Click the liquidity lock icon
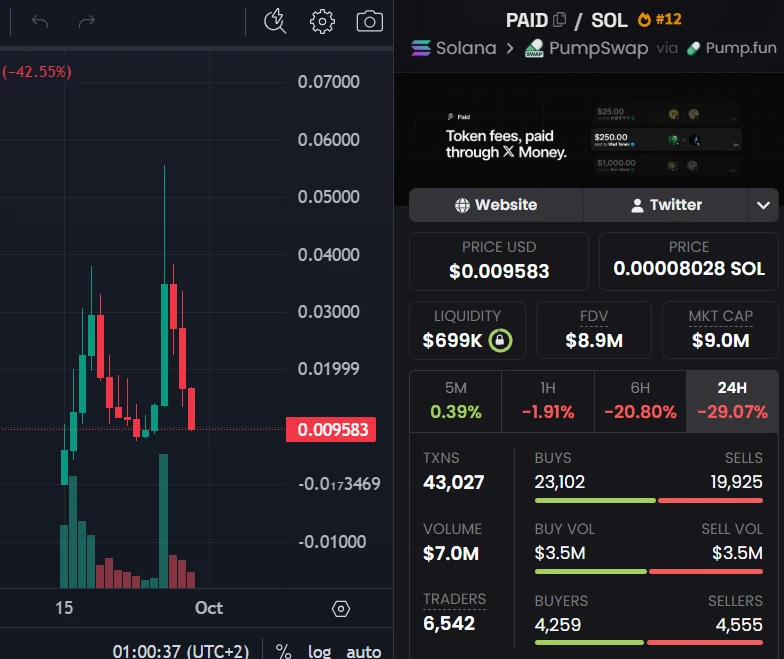The width and height of the screenshot is (784, 659). click(500, 340)
